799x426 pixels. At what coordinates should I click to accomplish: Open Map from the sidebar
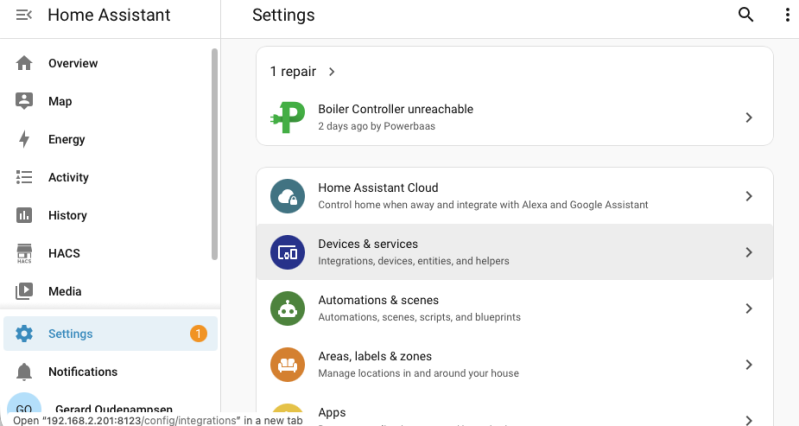coord(110,101)
